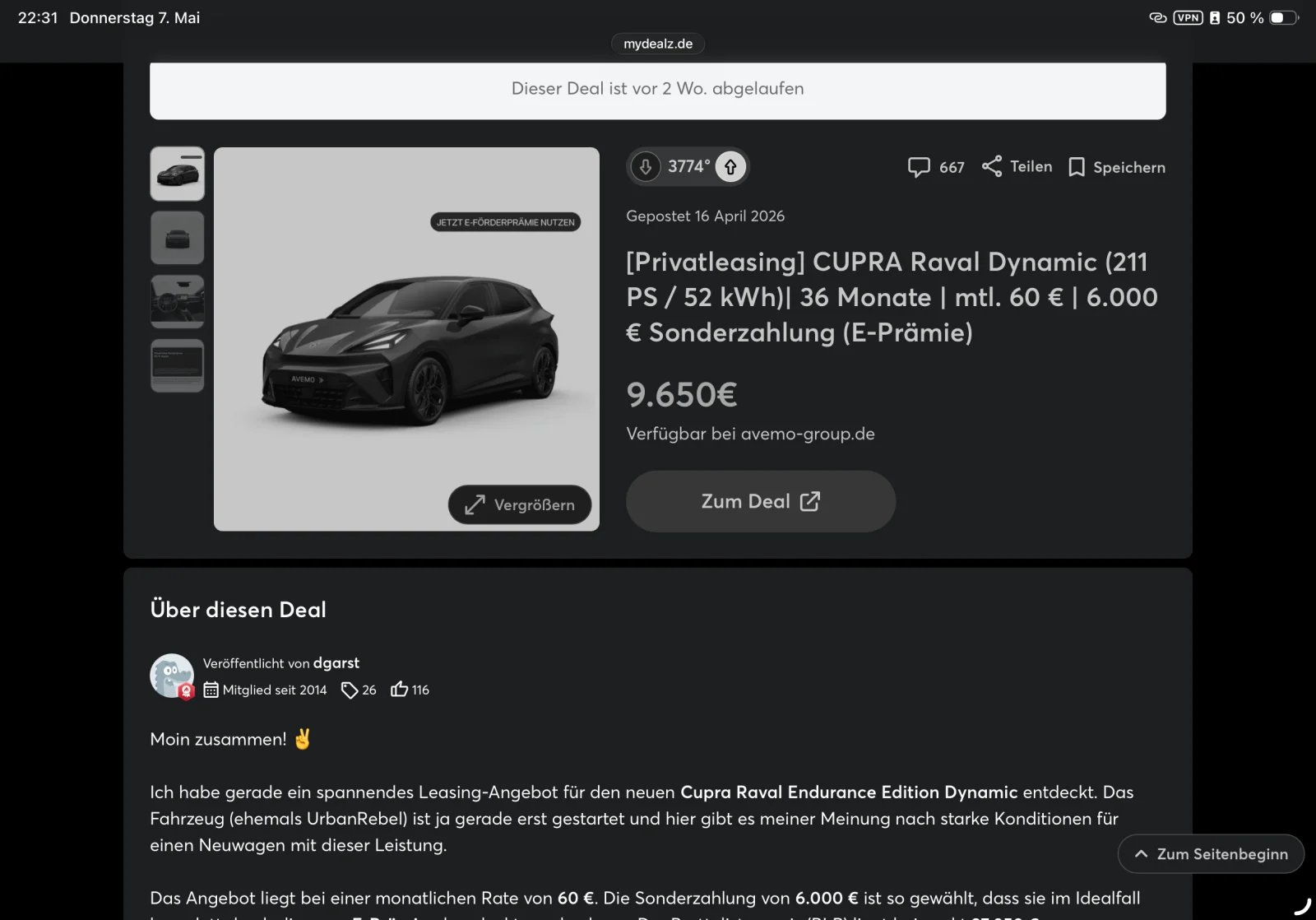Open dgarst's profile avatar

(x=172, y=676)
